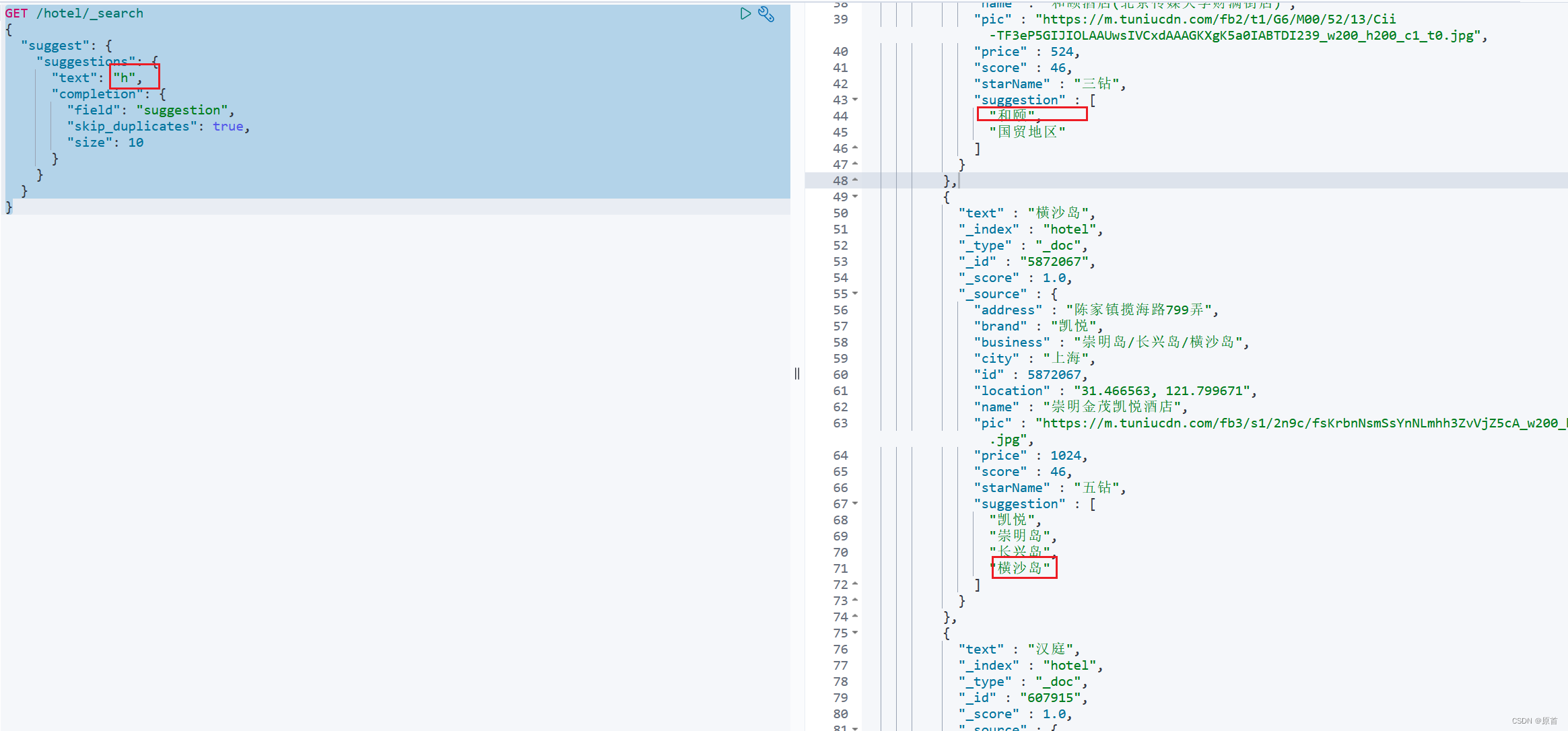
Task: Open the pic URL on line 63
Action: (x=1299, y=423)
